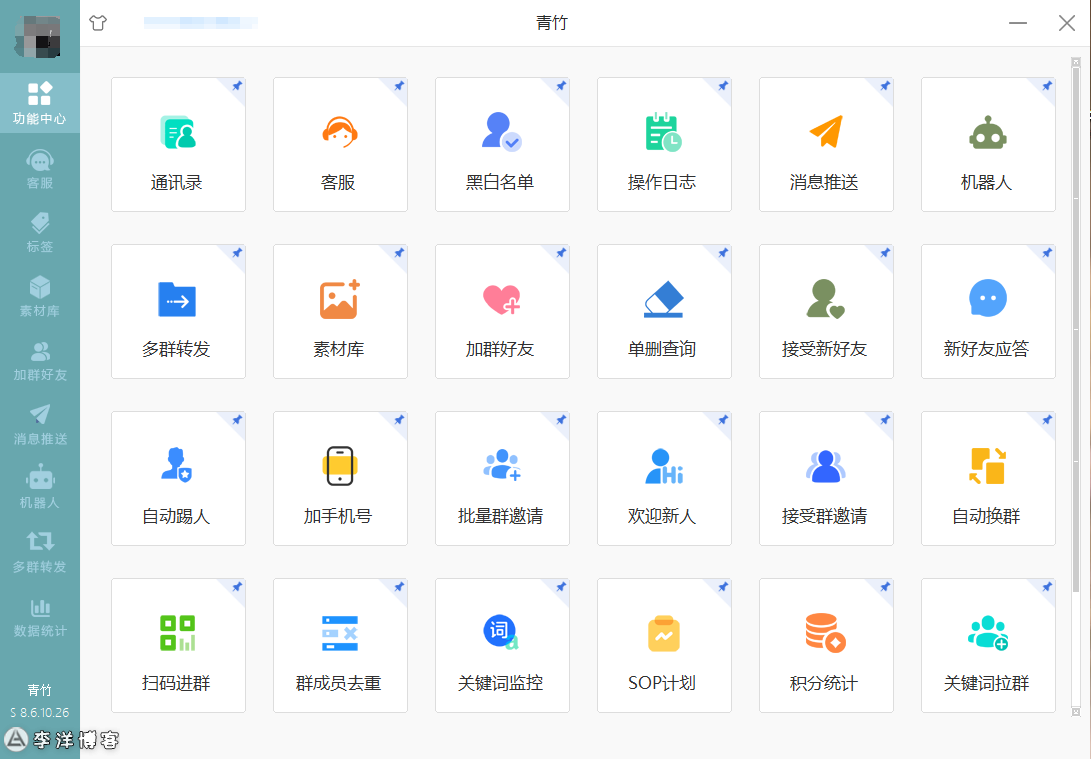Unpin the 欢迎新人 card
The height and width of the screenshot is (759, 1091).
(x=722, y=420)
